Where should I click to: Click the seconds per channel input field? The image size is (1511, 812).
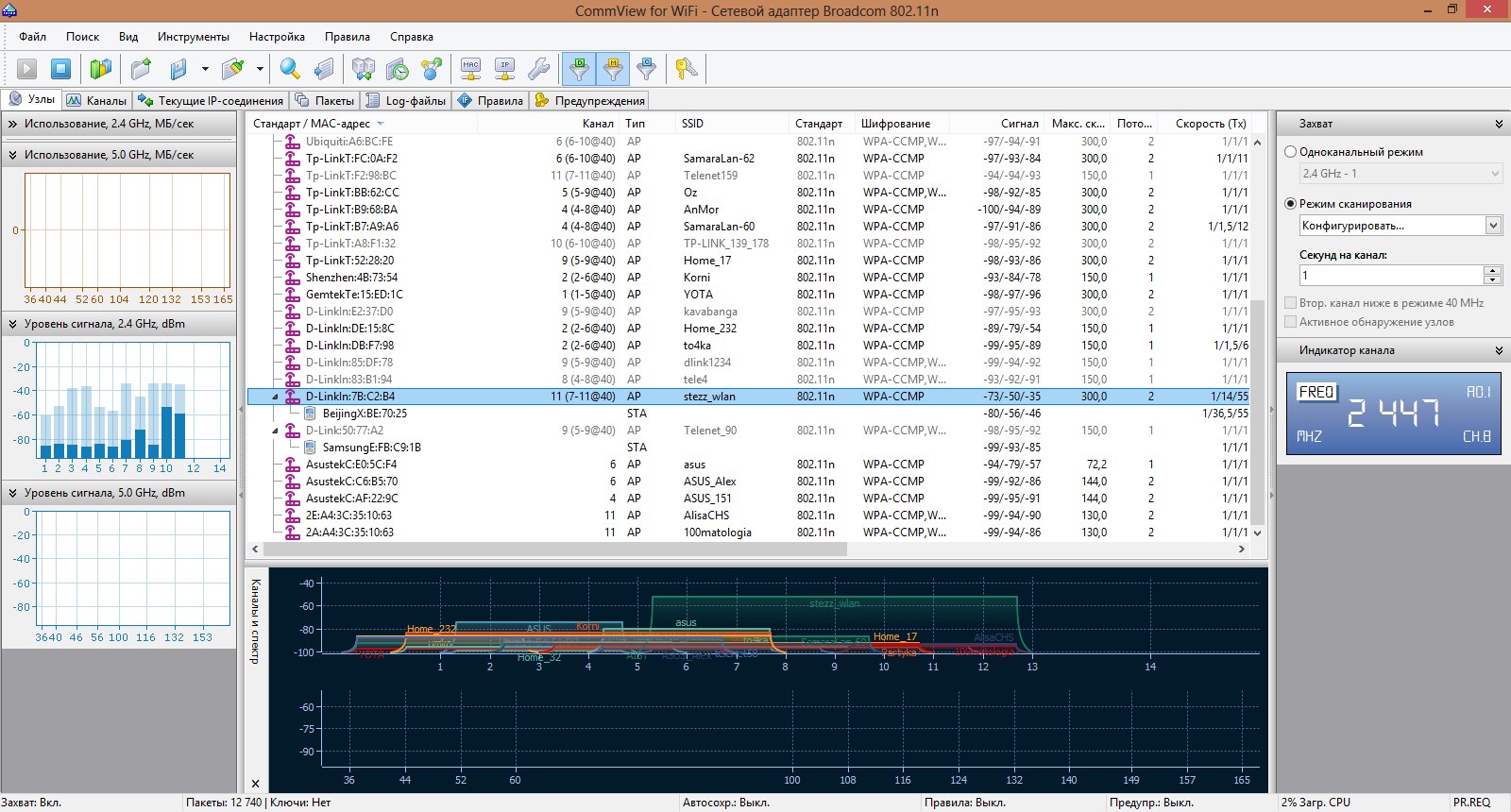point(1390,276)
